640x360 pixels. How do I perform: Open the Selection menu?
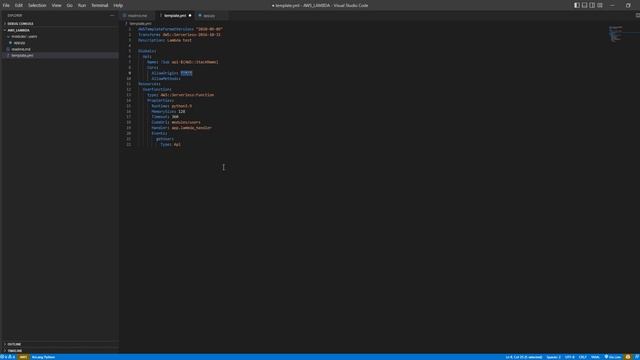click(x=37, y=5)
